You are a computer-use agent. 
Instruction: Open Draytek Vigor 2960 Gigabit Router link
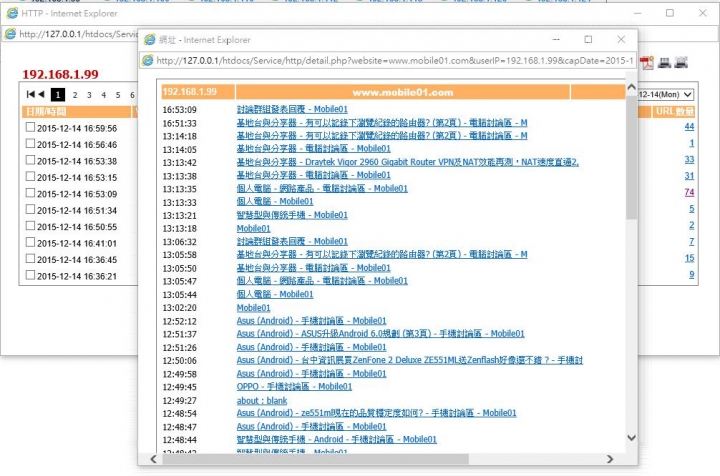tap(407, 162)
